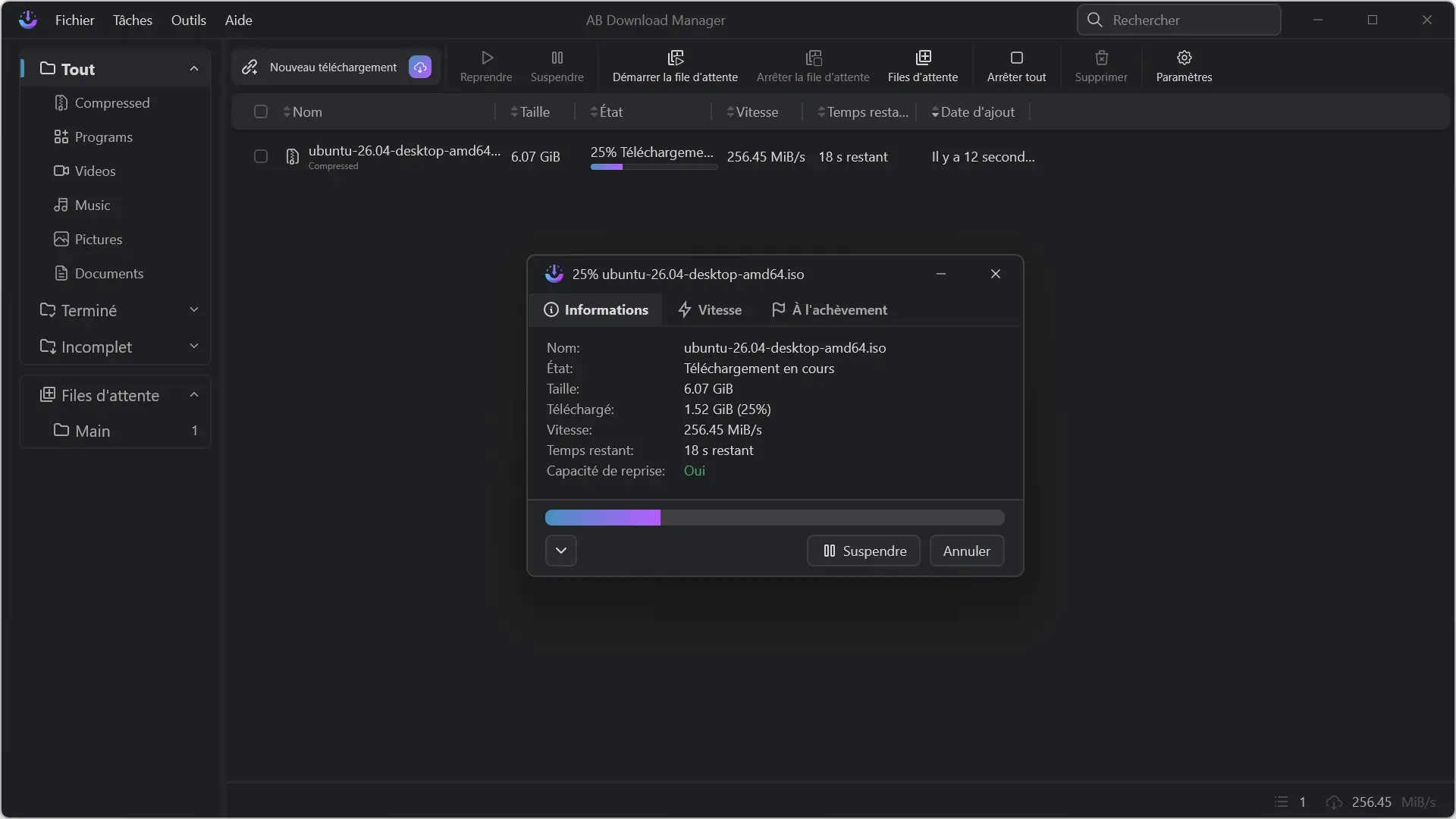1456x819 pixels.
Task: Click the AB Download Manager logo icon
Action: [x=28, y=20]
